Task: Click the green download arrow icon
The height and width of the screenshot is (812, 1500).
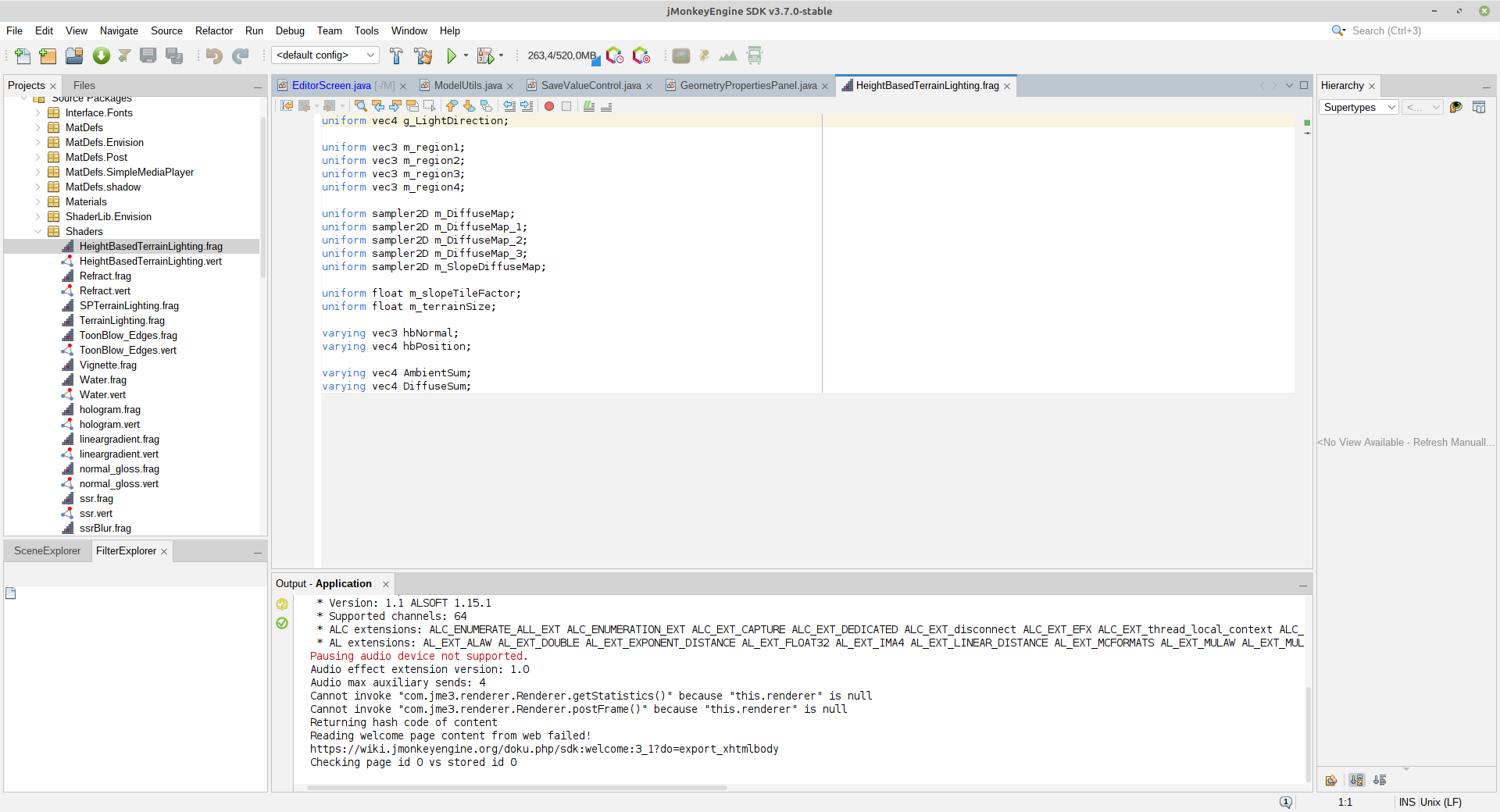Action: [x=102, y=55]
